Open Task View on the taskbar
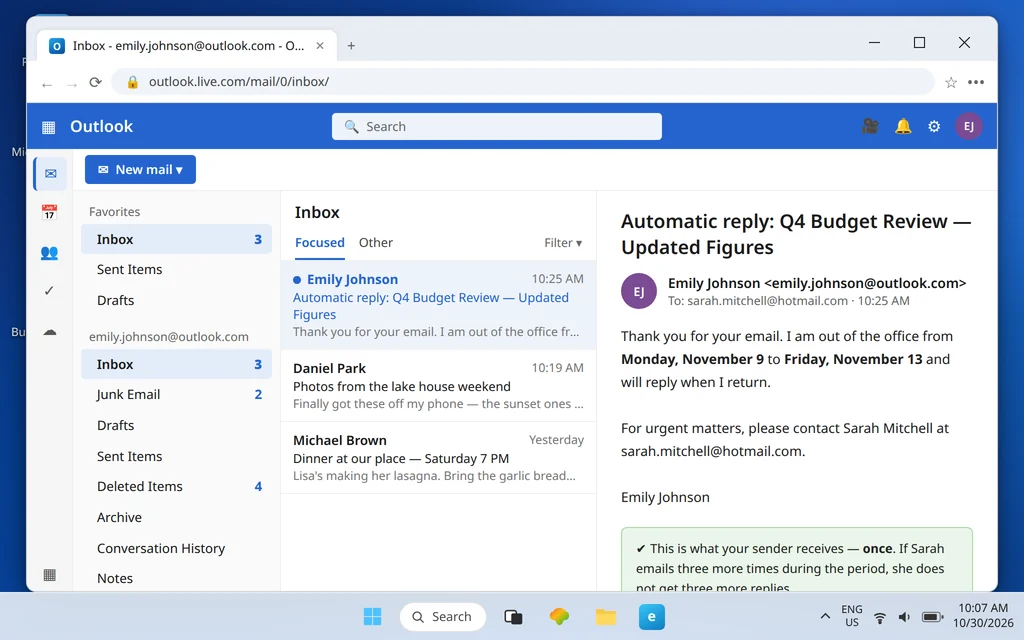This screenshot has height=640, width=1024. click(513, 616)
